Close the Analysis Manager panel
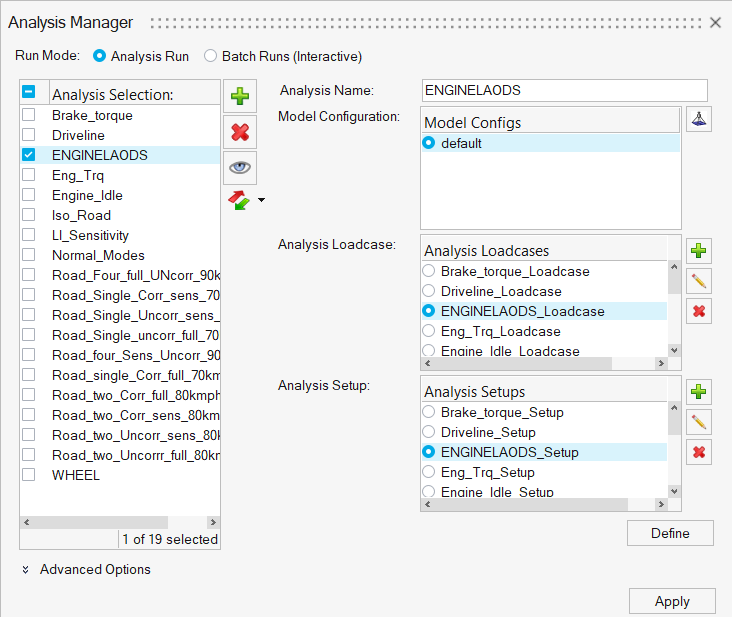The width and height of the screenshot is (732, 617). 715,22
